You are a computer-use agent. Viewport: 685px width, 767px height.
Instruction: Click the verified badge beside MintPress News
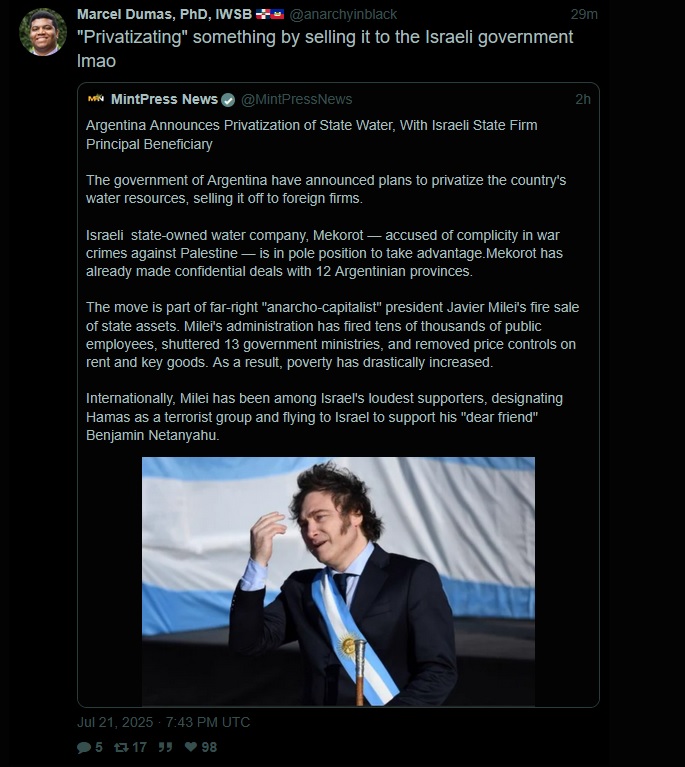pyautogui.click(x=228, y=100)
